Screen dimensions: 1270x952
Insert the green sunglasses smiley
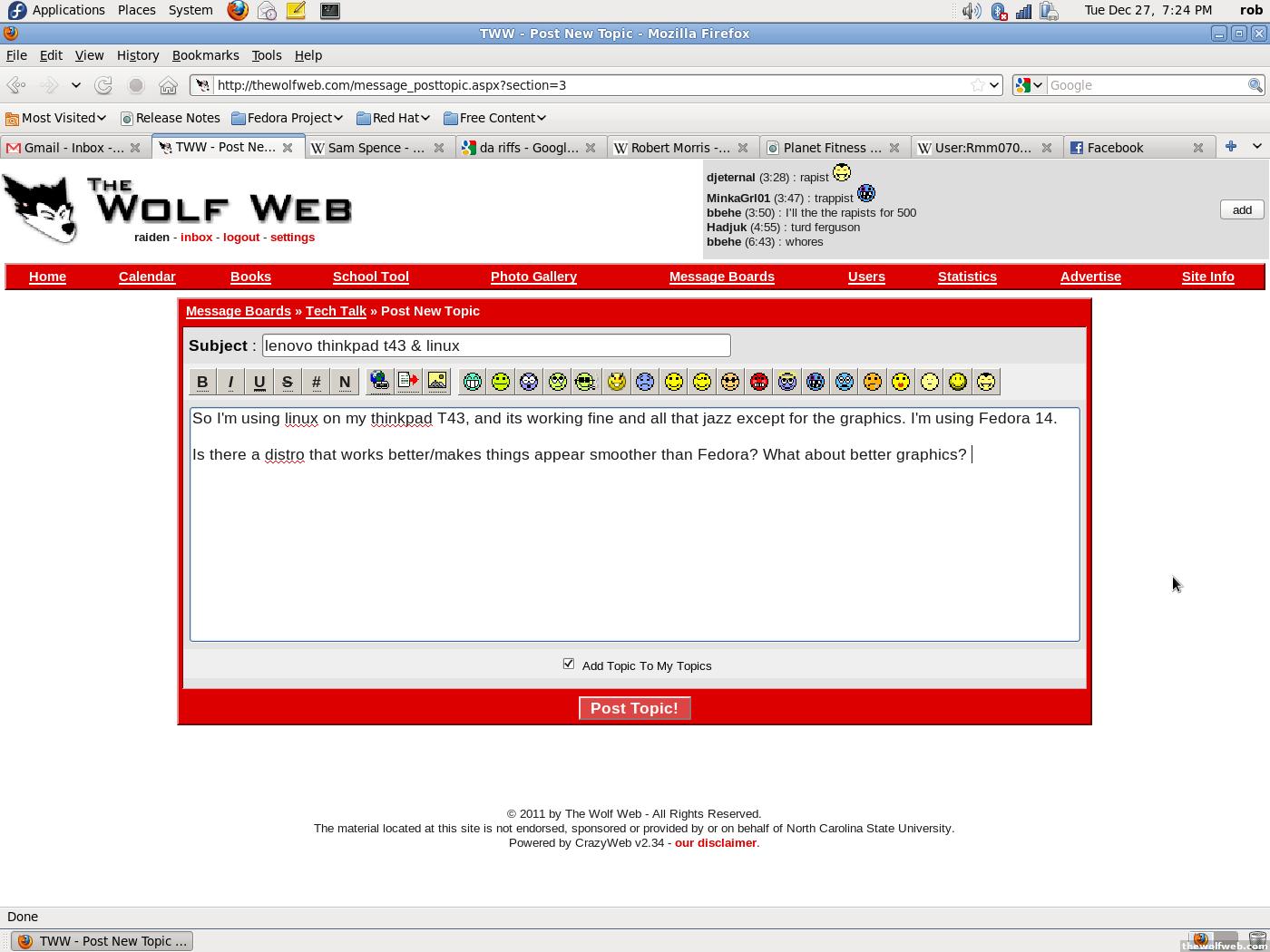(586, 382)
